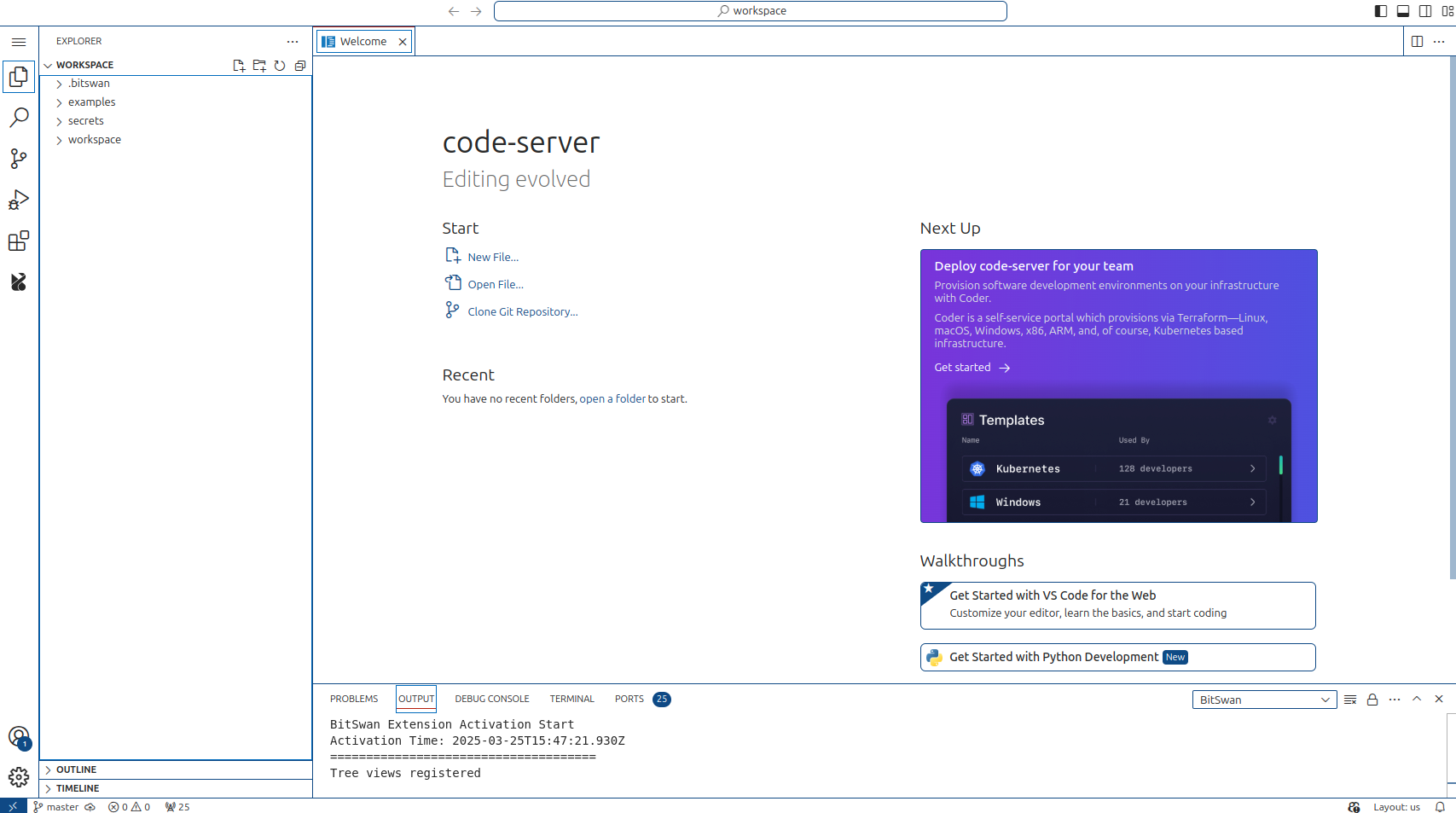
Task: Collapse the WORKSPACE section
Action: (84, 66)
